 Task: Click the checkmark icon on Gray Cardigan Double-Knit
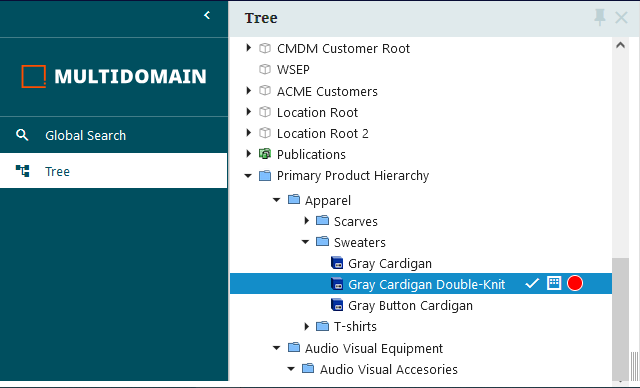pos(532,283)
